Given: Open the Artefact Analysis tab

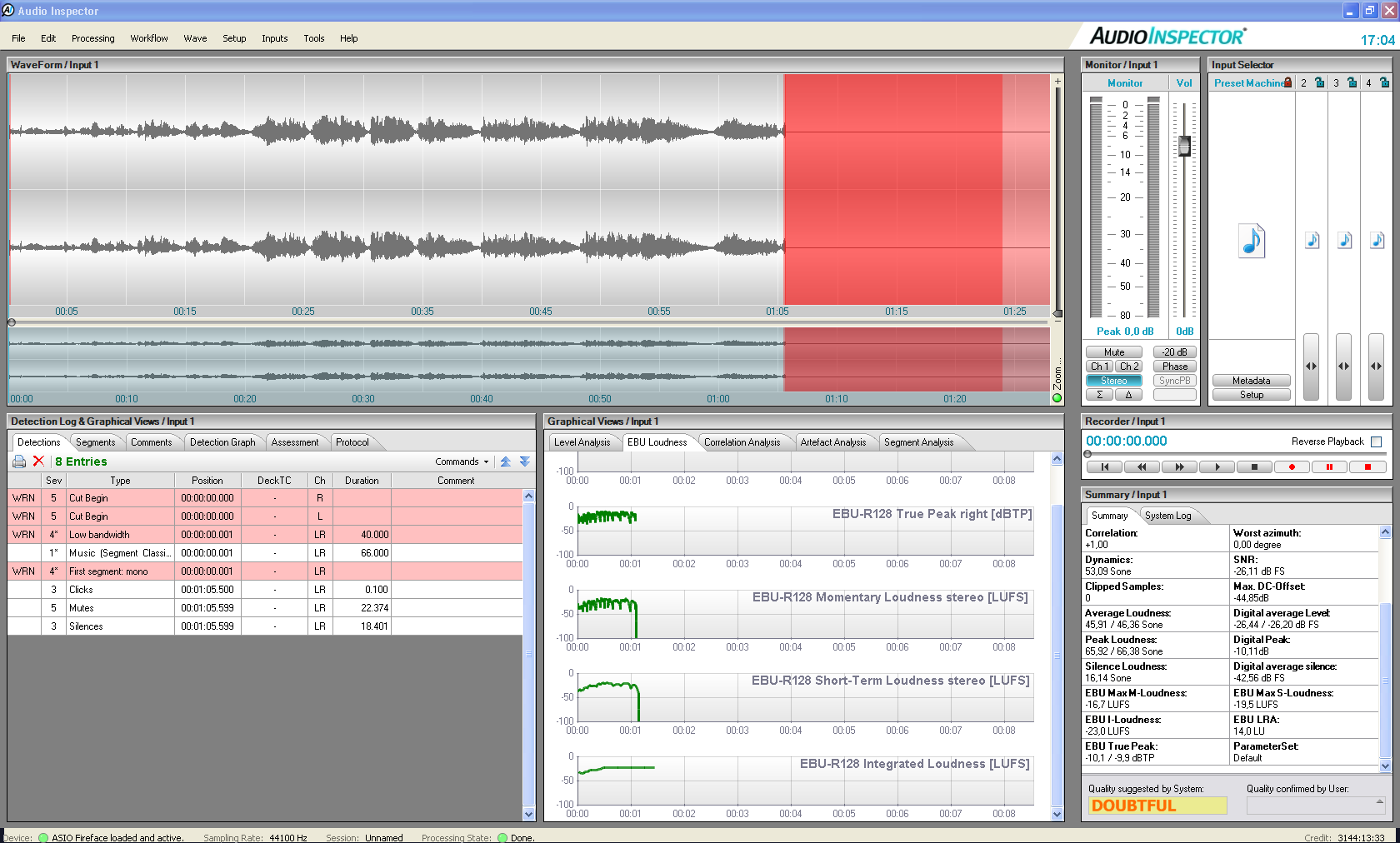Looking at the screenshot, I should (x=833, y=442).
